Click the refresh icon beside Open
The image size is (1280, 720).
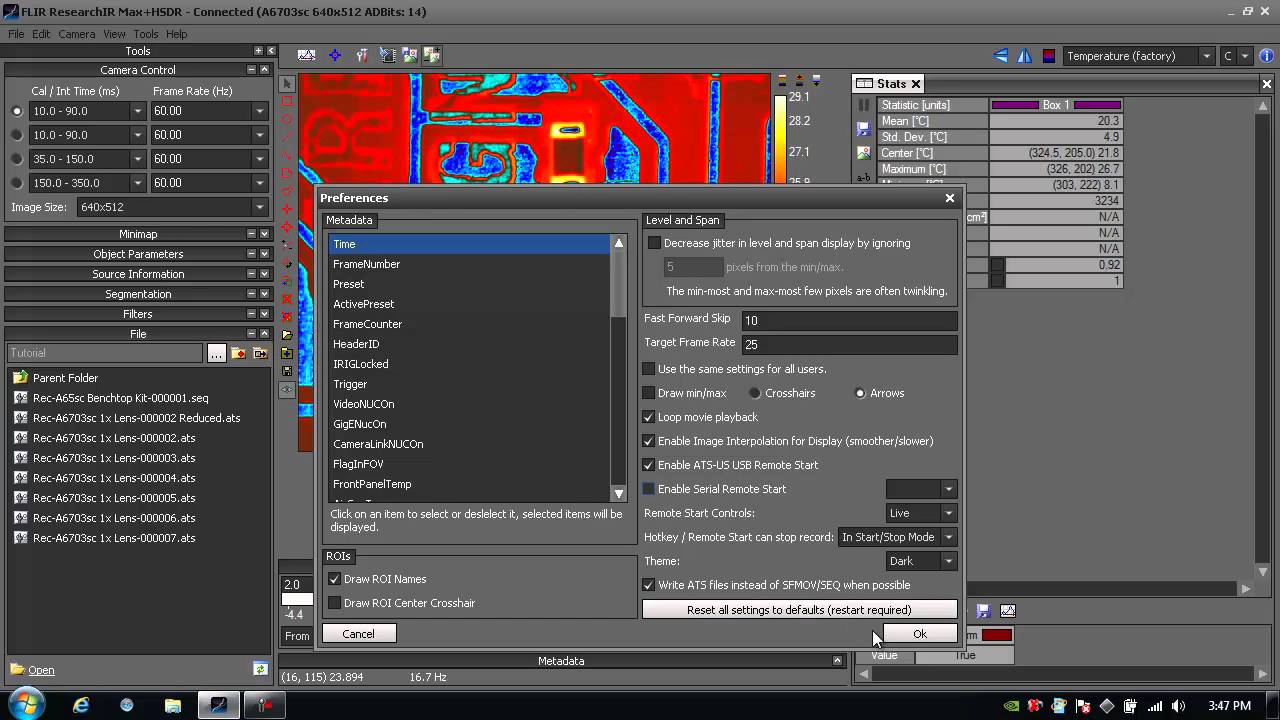pyautogui.click(x=260, y=669)
